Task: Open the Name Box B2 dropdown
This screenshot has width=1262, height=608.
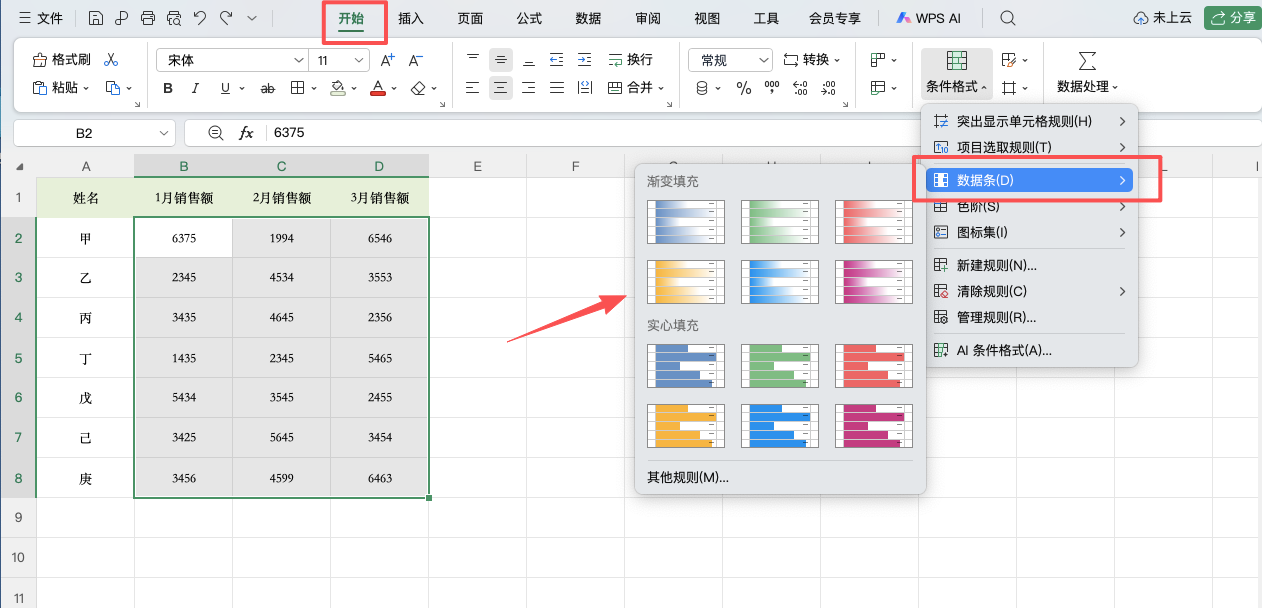Action: [165, 133]
